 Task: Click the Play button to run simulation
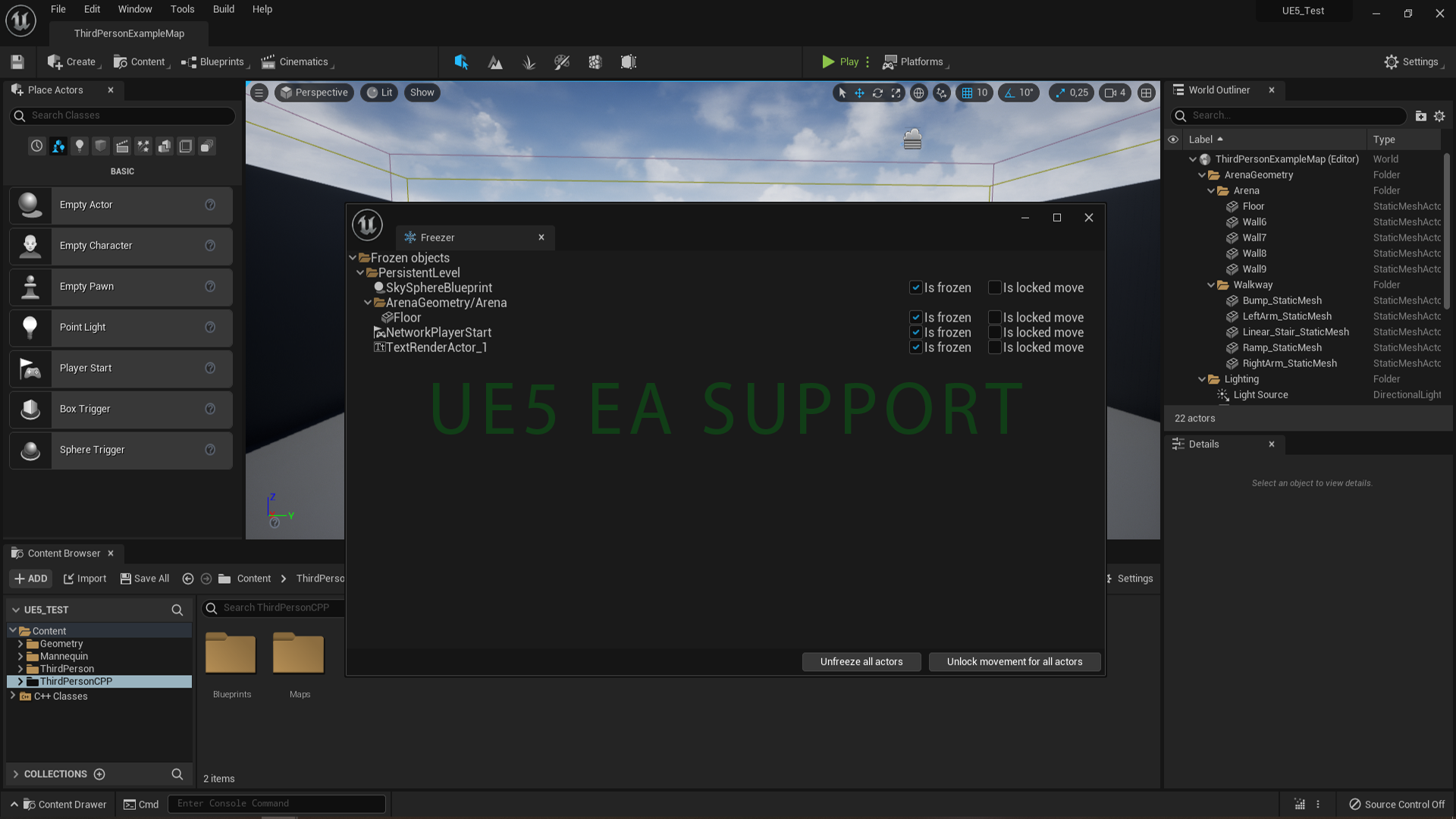tap(839, 62)
